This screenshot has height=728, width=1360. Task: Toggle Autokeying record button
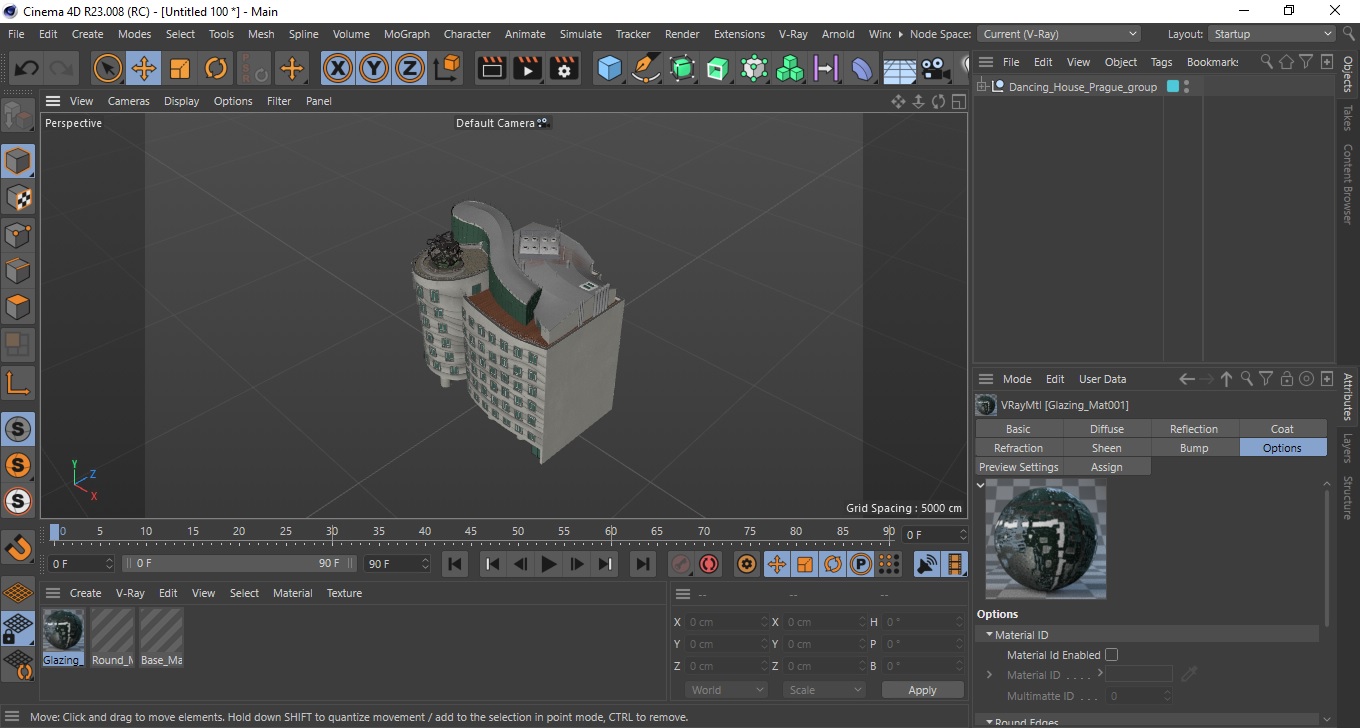(709, 564)
